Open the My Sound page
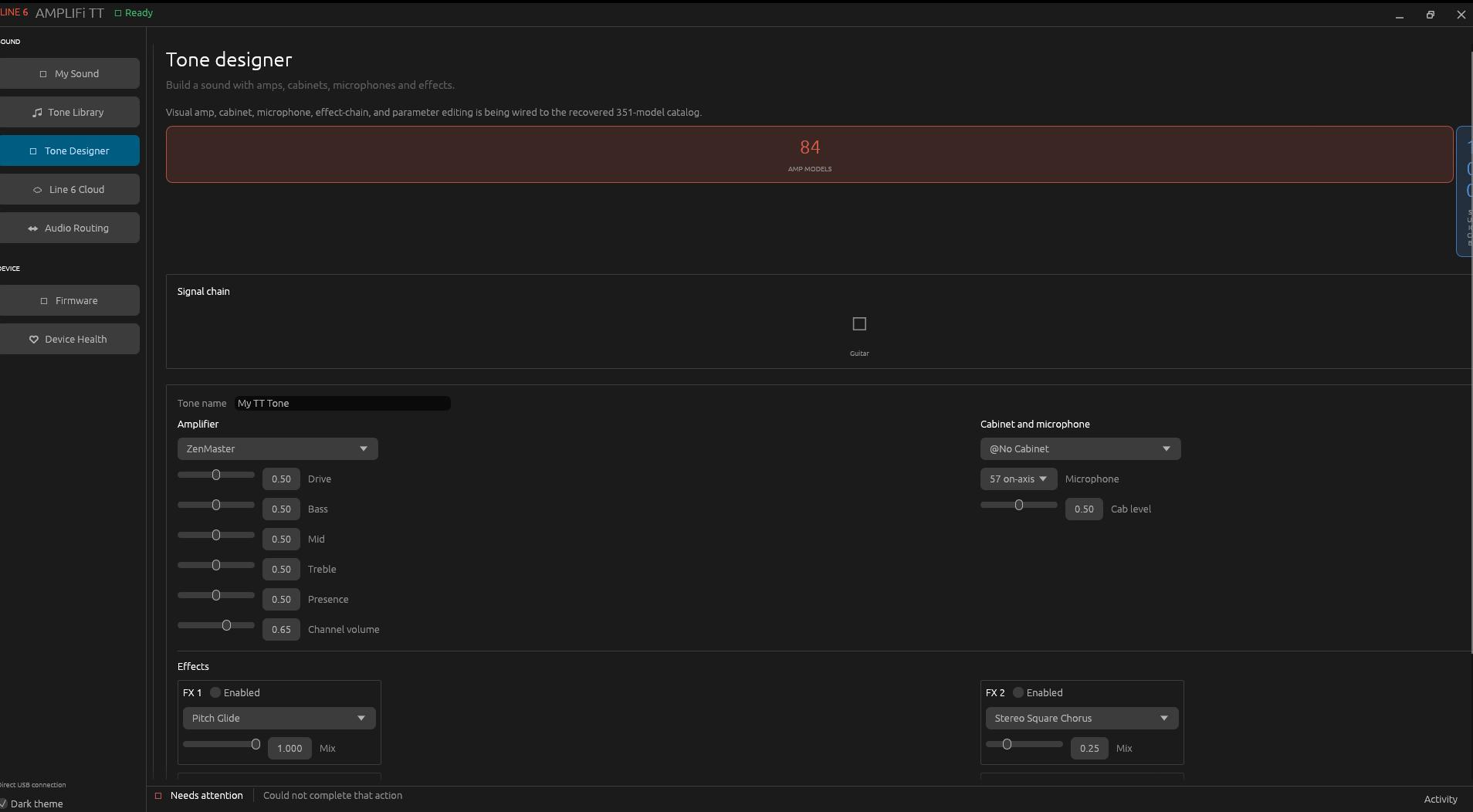Viewport: 1473px width, 812px height. (x=69, y=73)
